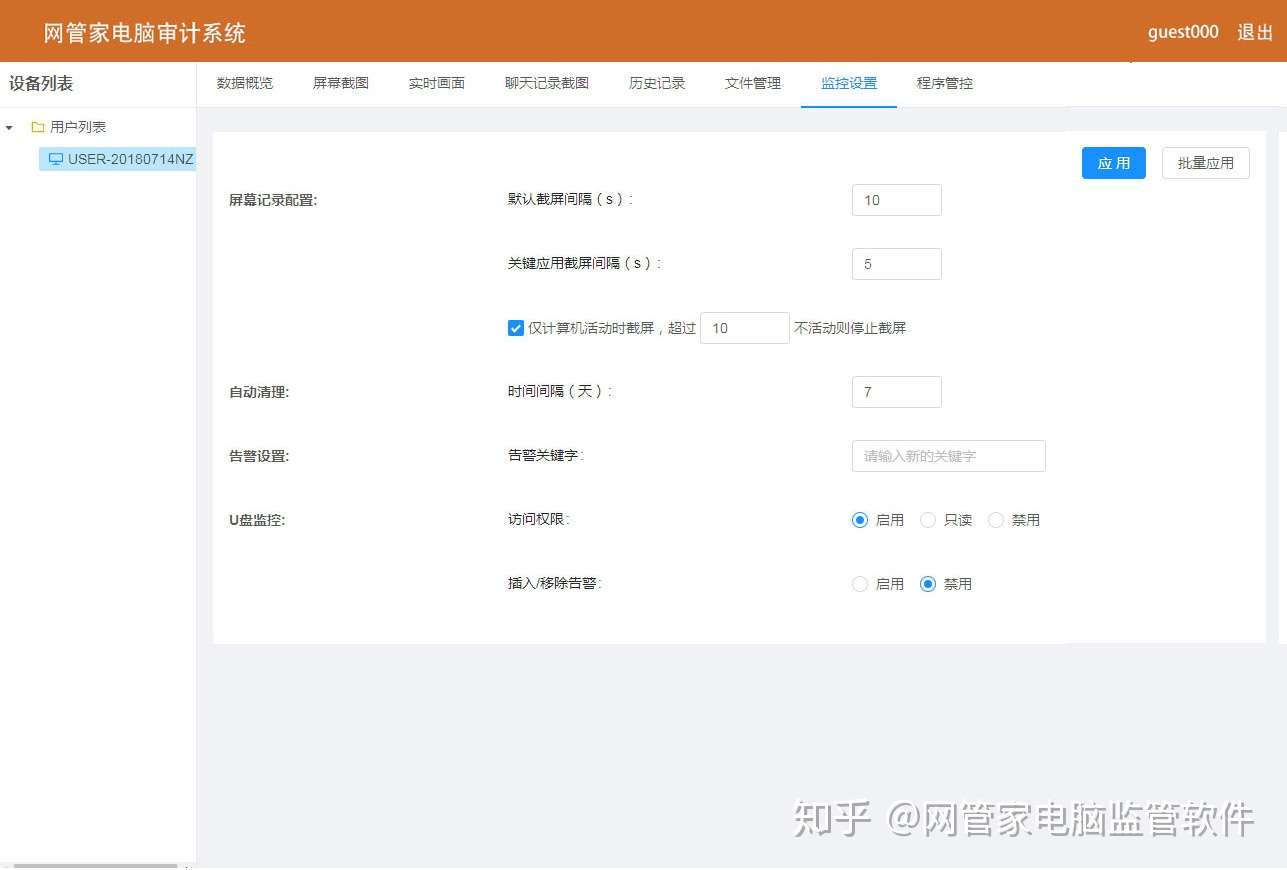
Task: Click the 时间间隔（天） input field
Action: (897, 392)
